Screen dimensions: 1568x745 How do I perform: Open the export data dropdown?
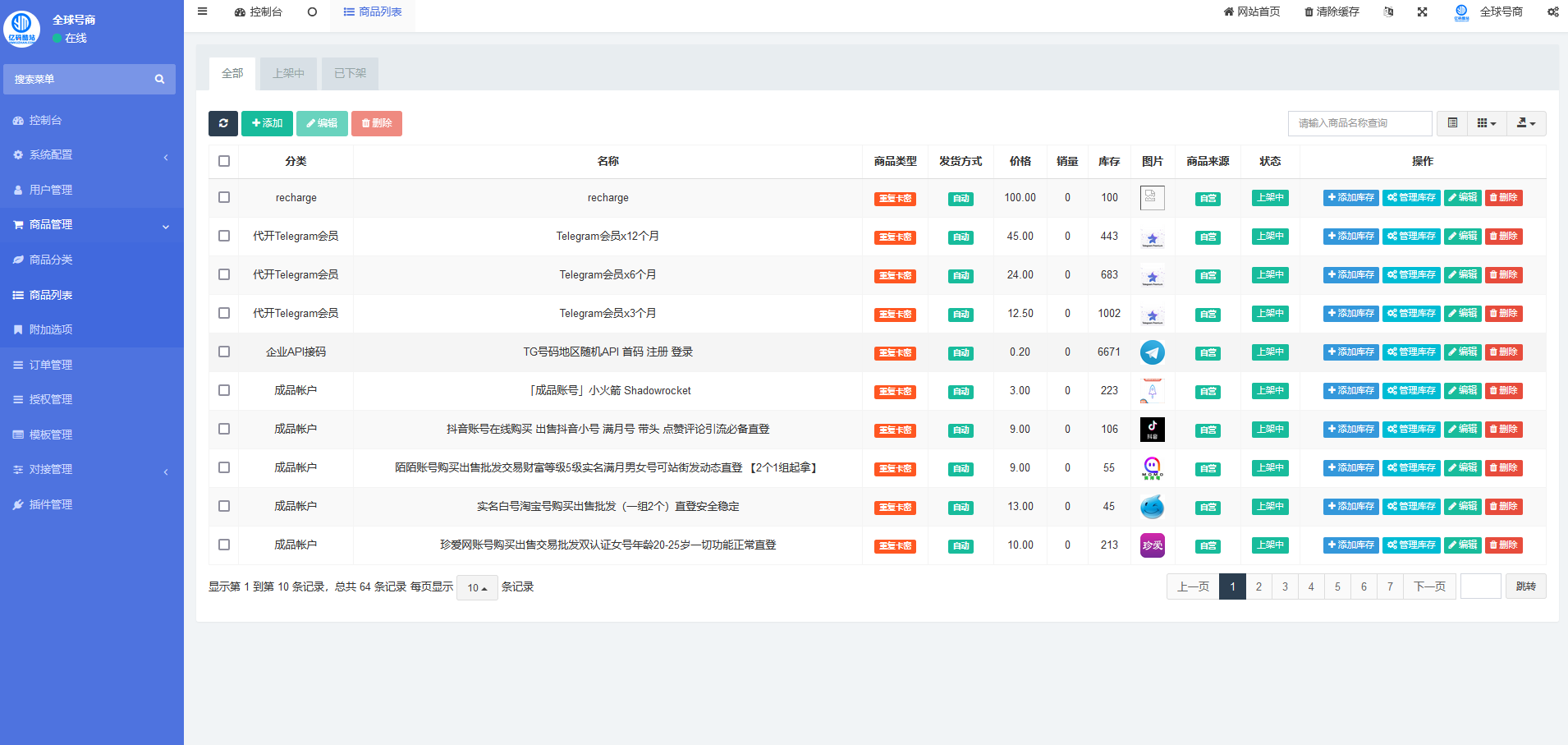(x=1526, y=123)
